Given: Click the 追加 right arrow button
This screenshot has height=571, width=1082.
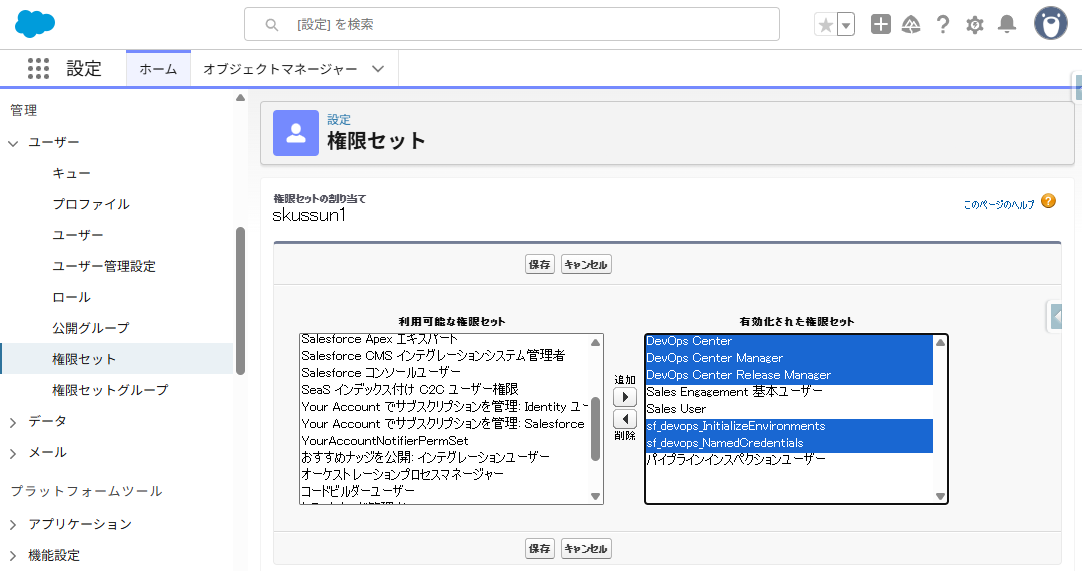Looking at the screenshot, I should [624, 397].
